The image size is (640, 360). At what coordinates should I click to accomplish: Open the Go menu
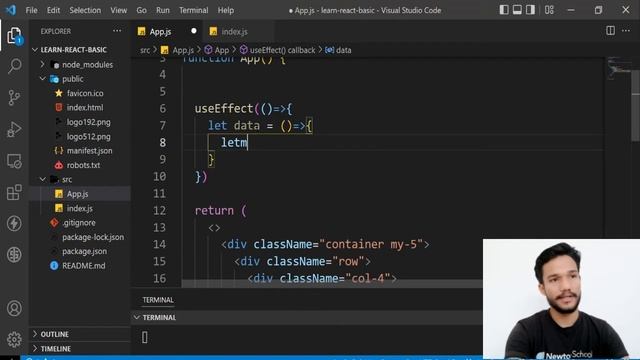[x=141, y=10]
